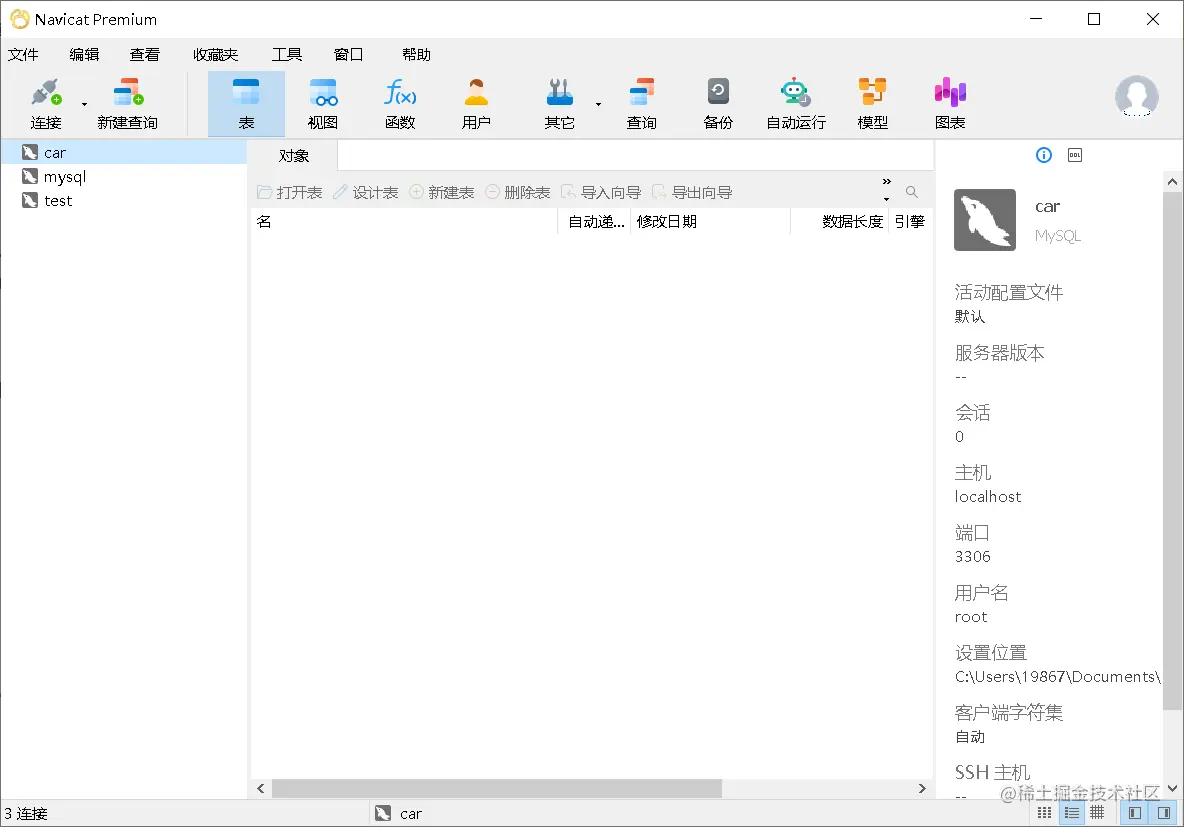Sort by Auto Increment (自动递...) column header
The width and height of the screenshot is (1184, 827).
click(596, 221)
